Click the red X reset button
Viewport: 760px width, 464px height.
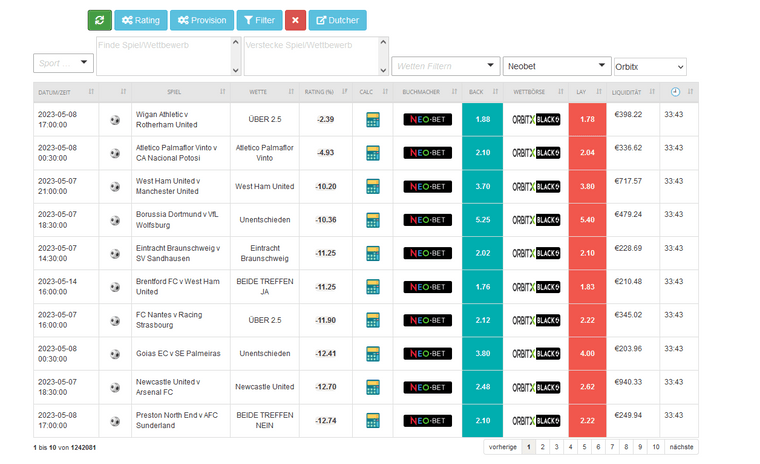coord(295,20)
